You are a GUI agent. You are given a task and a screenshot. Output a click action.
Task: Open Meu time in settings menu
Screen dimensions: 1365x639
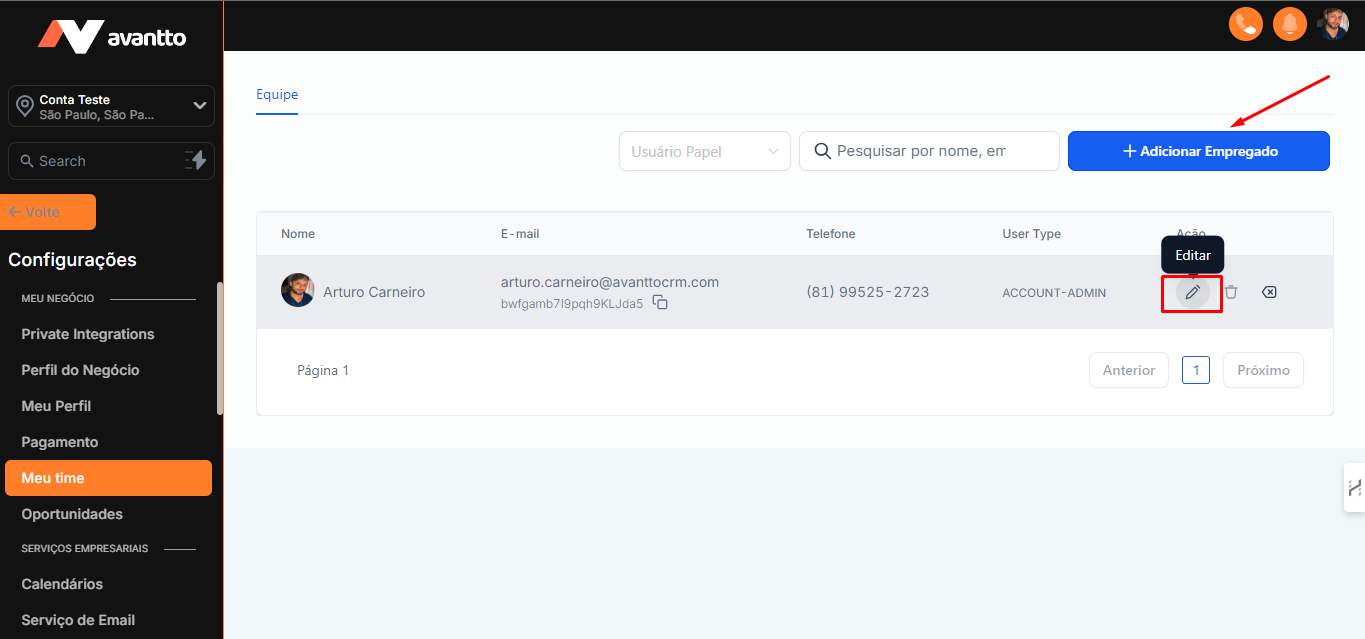pyautogui.click(x=108, y=478)
